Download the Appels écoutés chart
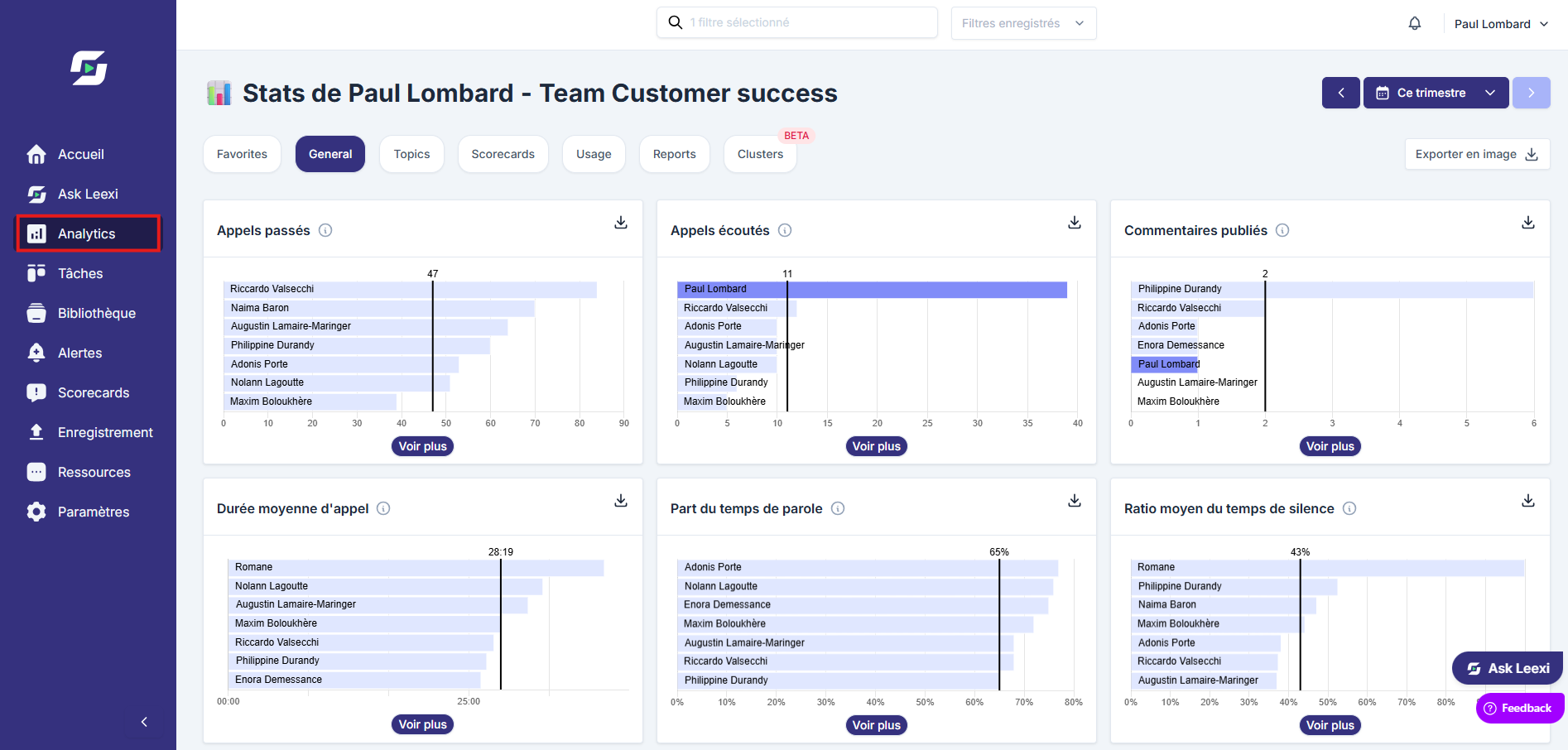The image size is (1568, 750). pyautogui.click(x=1075, y=223)
